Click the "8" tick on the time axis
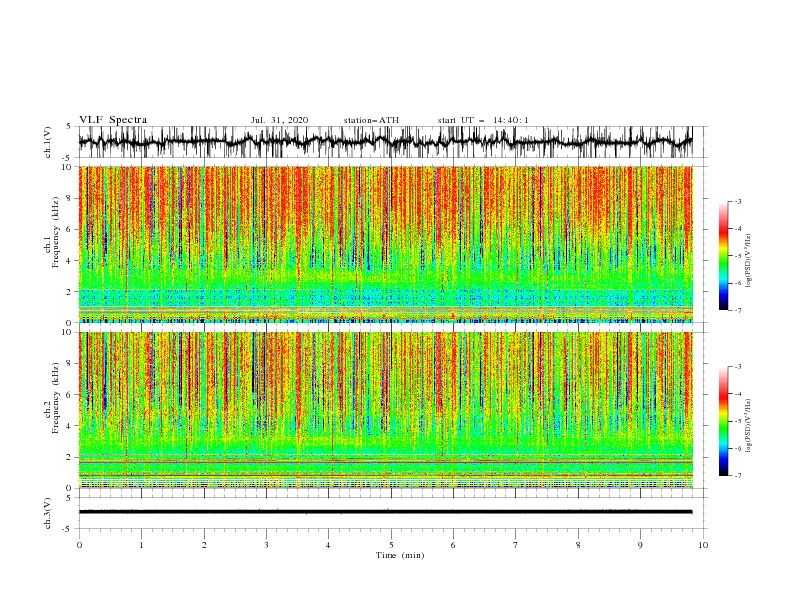 point(578,545)
